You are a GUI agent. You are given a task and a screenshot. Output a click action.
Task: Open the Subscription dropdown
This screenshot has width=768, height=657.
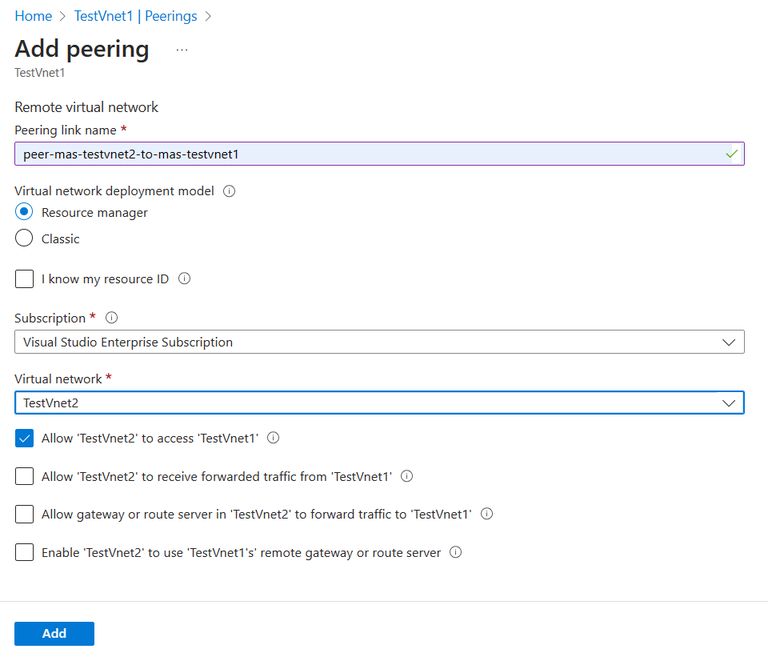click(379, 342)
